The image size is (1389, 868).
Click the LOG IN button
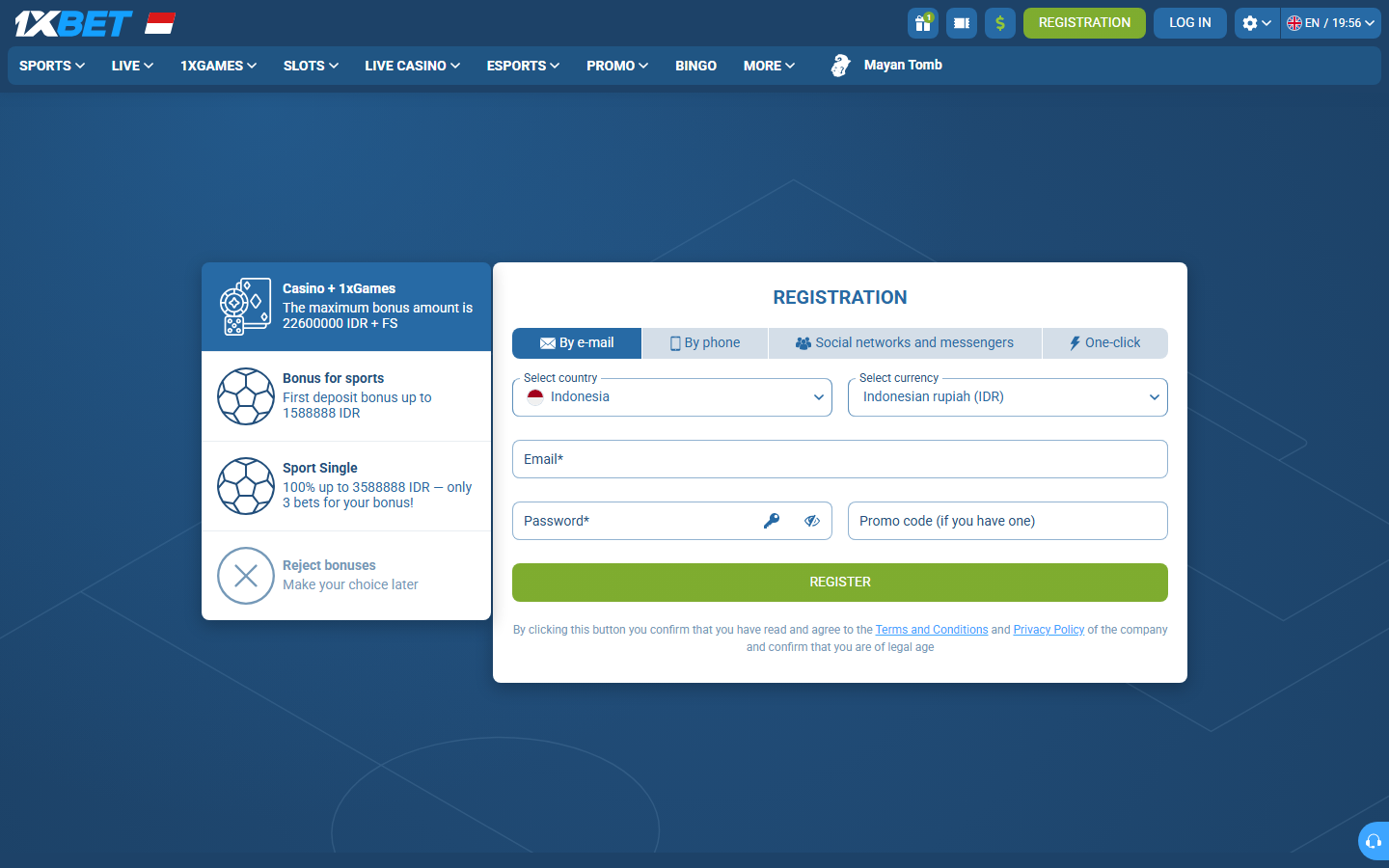1190,23
